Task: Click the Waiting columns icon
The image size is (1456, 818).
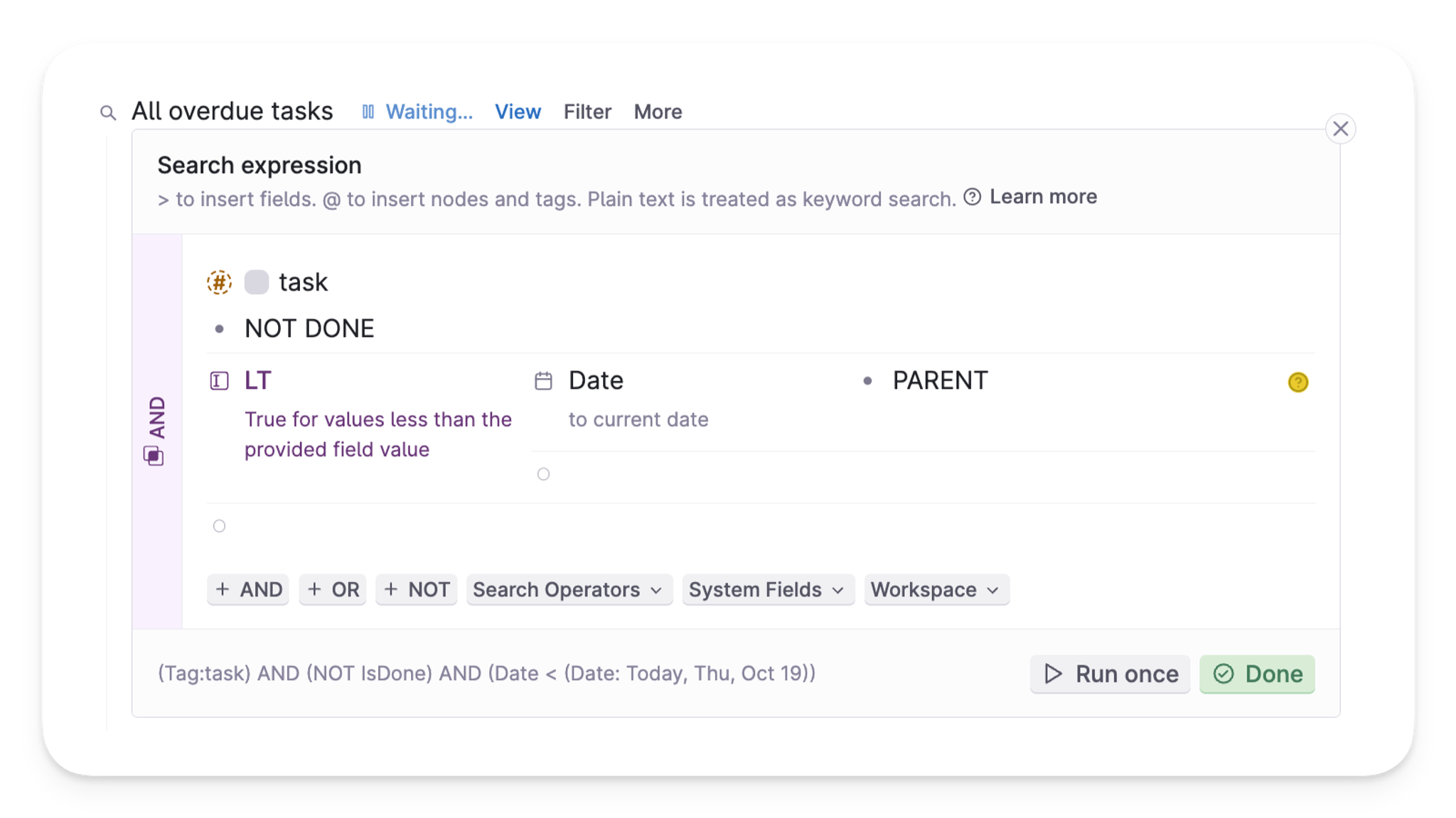Action: tap(368, 112)
